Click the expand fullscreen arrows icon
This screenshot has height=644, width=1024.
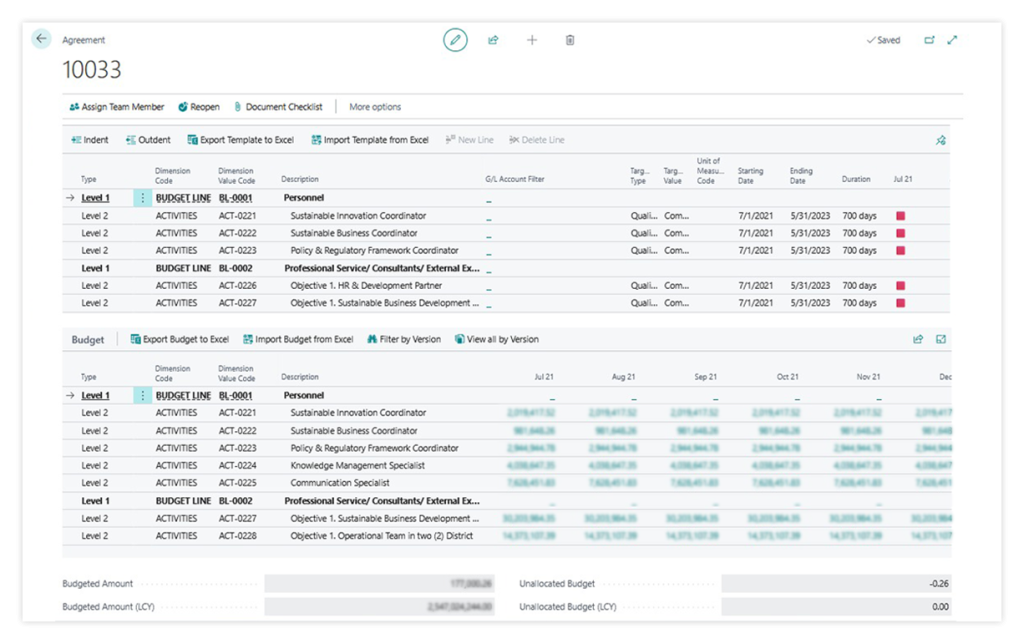[x=952, y=40]
